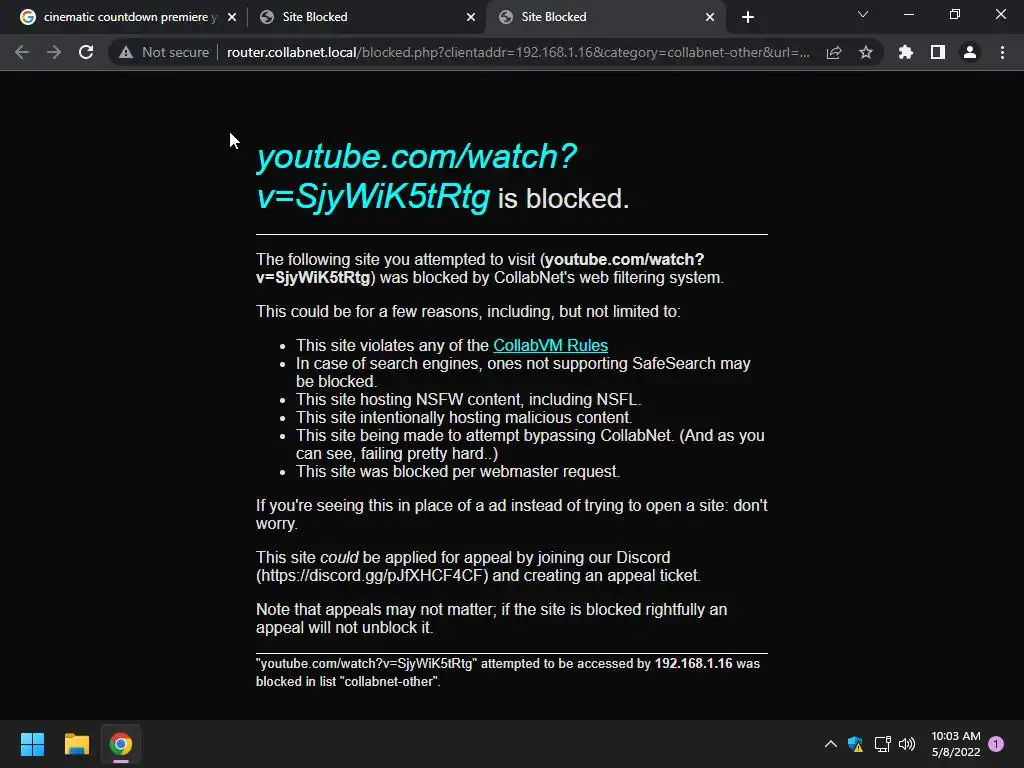This screenshot has width=1024, height=768.
Task: Click the "collabnet-other" list name text
Action: (x=389, y=682)
